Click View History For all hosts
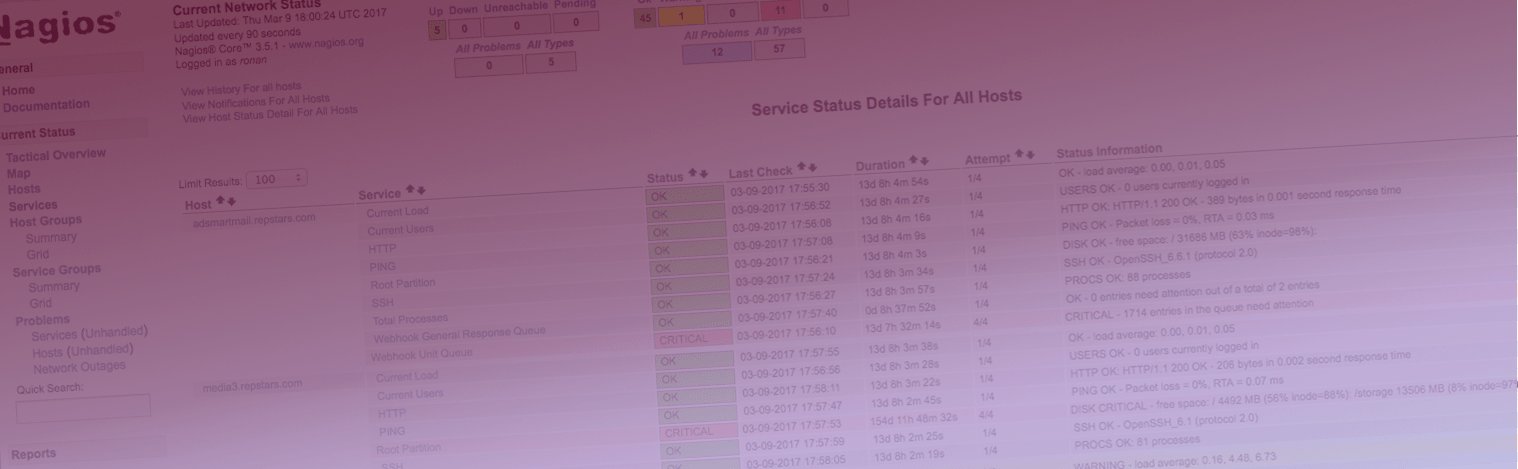This screenshot has height=469, width=1518. coord(241,89)
